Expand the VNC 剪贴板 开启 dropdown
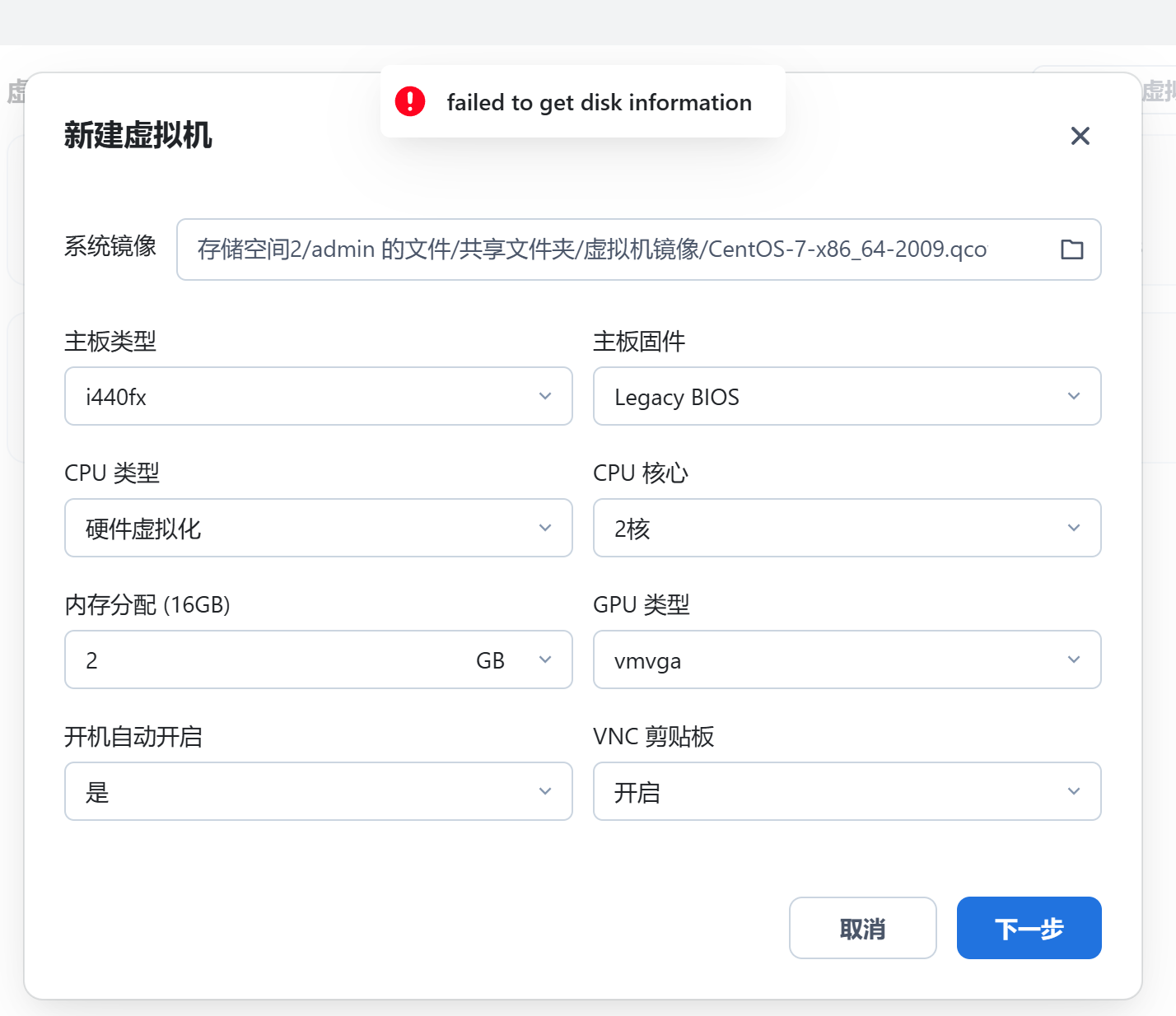The image size is (1176, 1016). coord(847,791)
